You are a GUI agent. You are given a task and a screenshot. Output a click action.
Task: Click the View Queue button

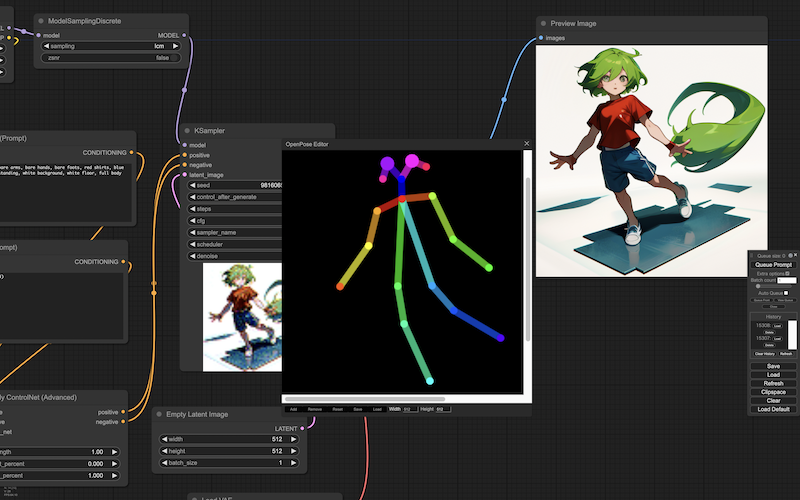pyautogui.click(x=785, y=300)
